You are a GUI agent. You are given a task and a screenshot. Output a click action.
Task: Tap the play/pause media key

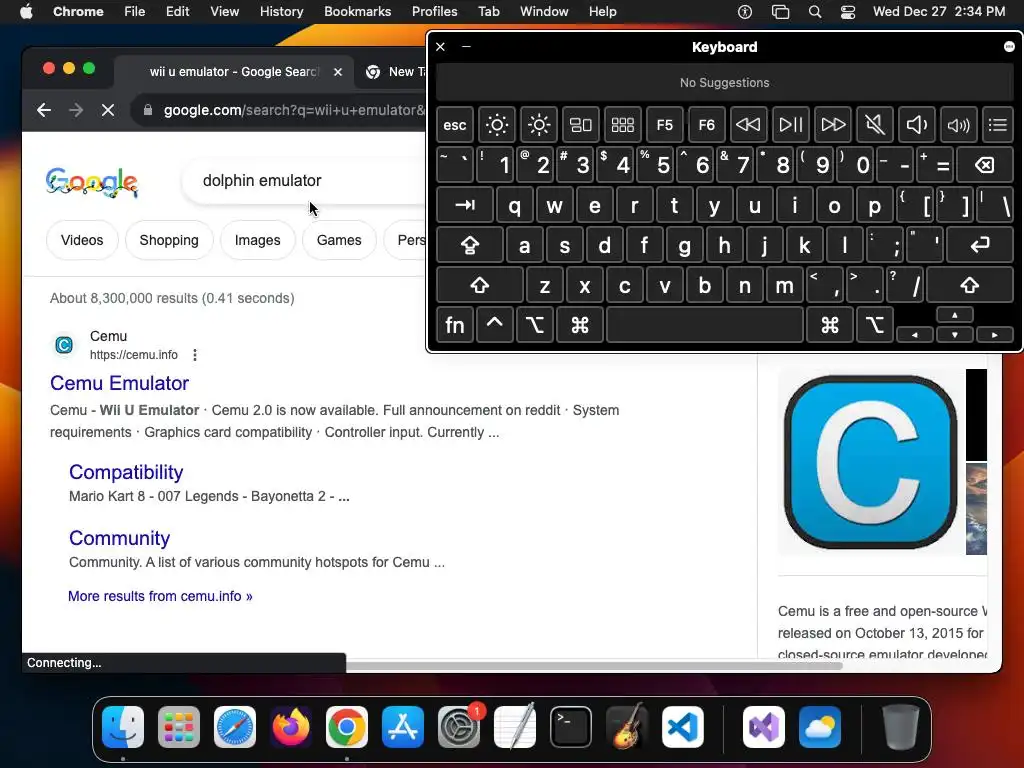point(790,125)
